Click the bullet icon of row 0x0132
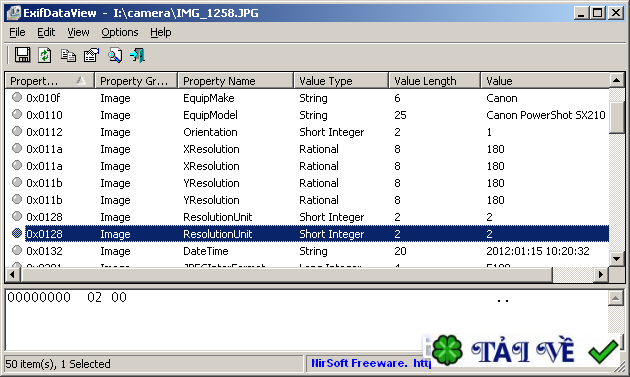This screenshot has width=630, height=377. 16,250
